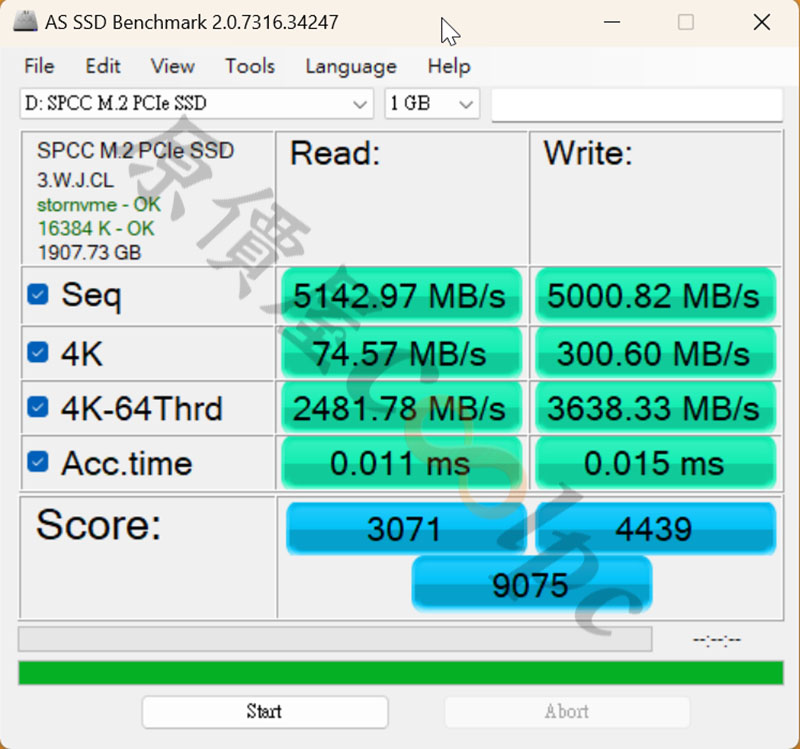Select the Seq write result 5000.82 MB/s
800x749 pixels.
pyautogui.click(x=655, y=295)
